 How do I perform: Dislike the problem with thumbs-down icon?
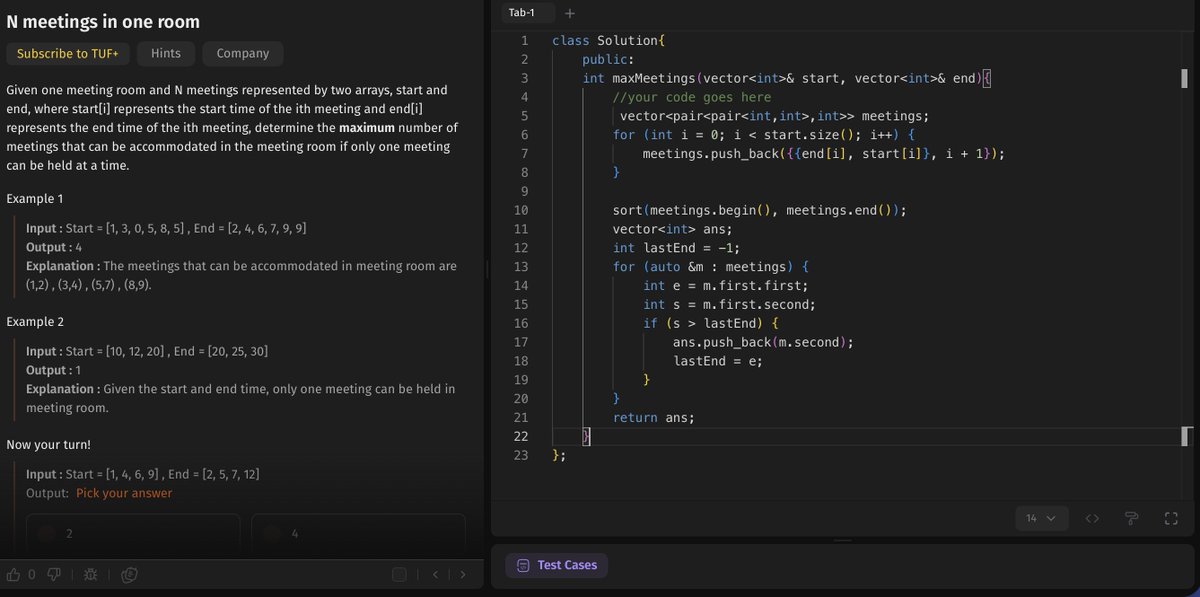click(55, 575)
